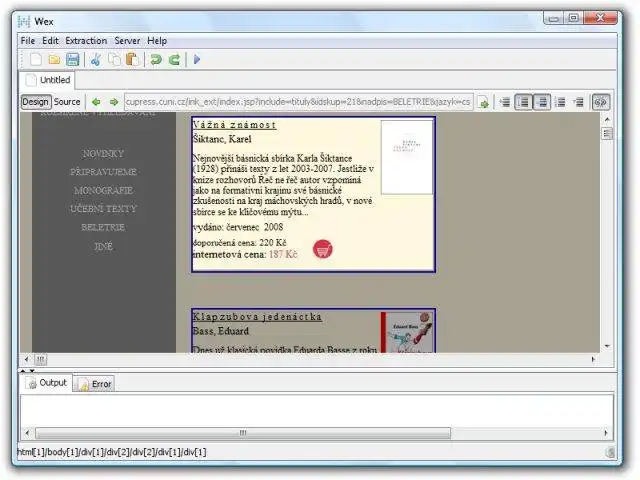The image size is (640, 480).
Task: Click the URL address field
Action: pyautogui.click(x=299, y=102)
